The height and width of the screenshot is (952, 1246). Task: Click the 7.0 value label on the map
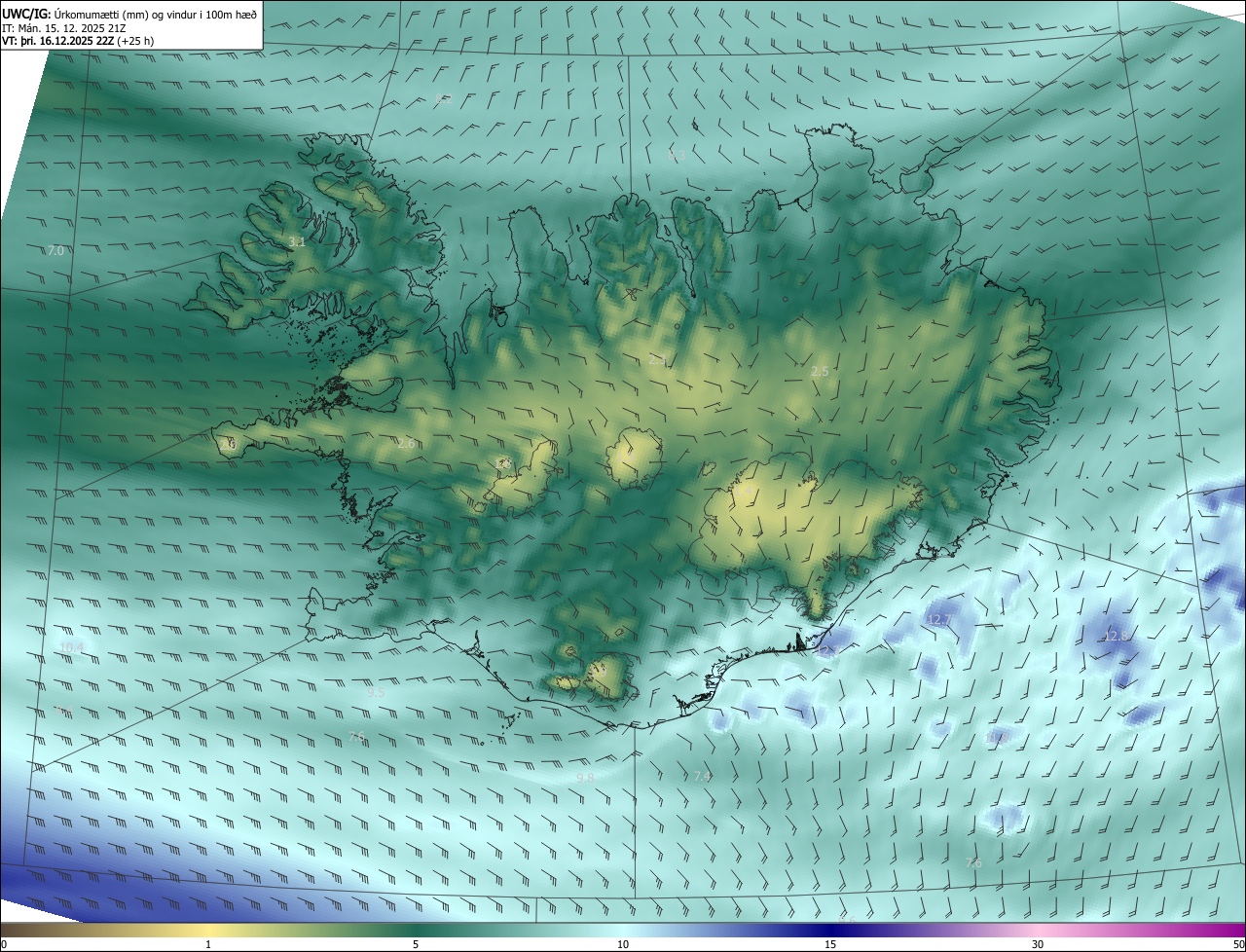pyautogui.click(x=55, y=251)
